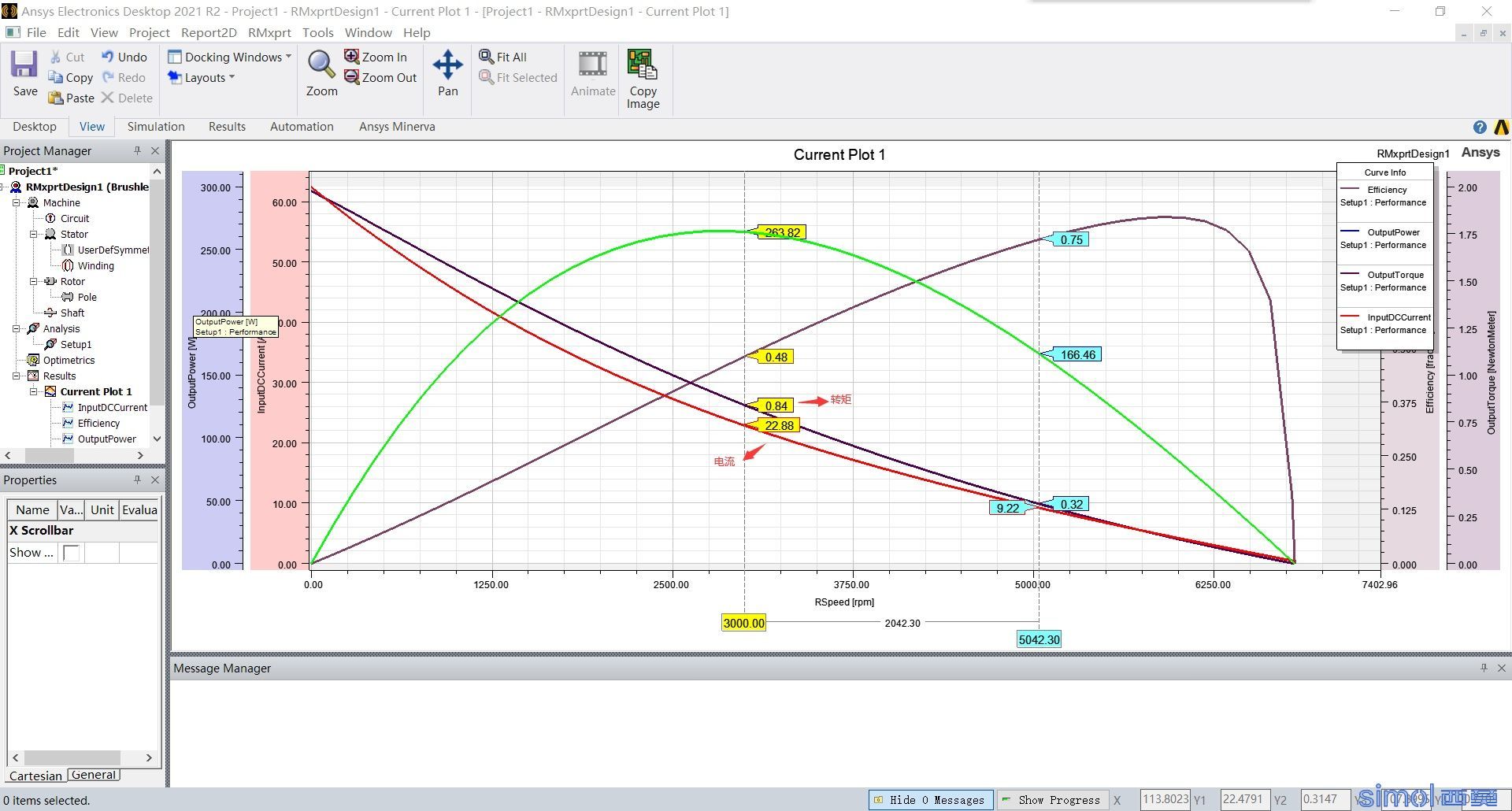Collapse the Machine tree node
The width and height of the screenshot is (1512, 811).
click(16, 202)
